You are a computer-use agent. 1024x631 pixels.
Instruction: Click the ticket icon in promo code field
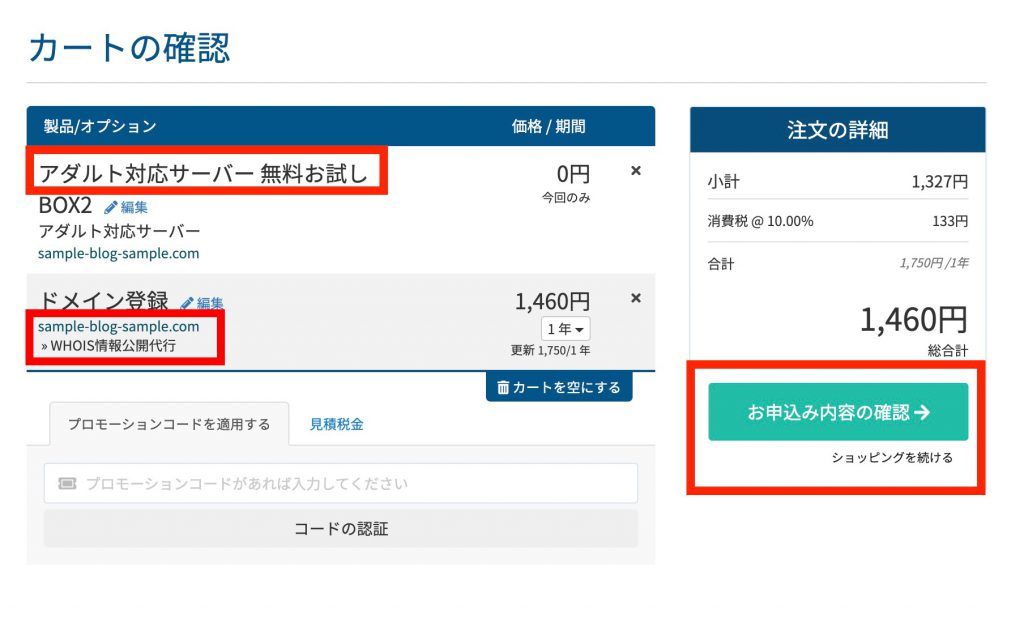tap(67, 483)
